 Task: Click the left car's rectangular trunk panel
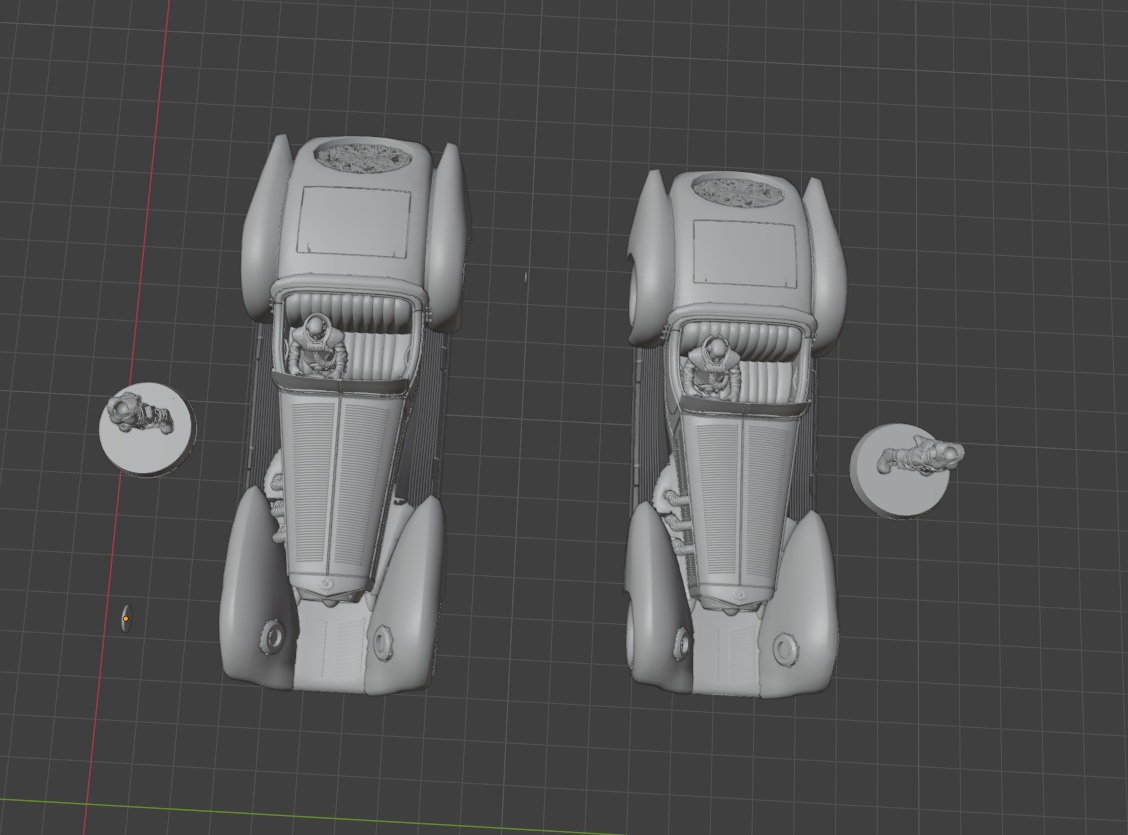click(355, 221)
